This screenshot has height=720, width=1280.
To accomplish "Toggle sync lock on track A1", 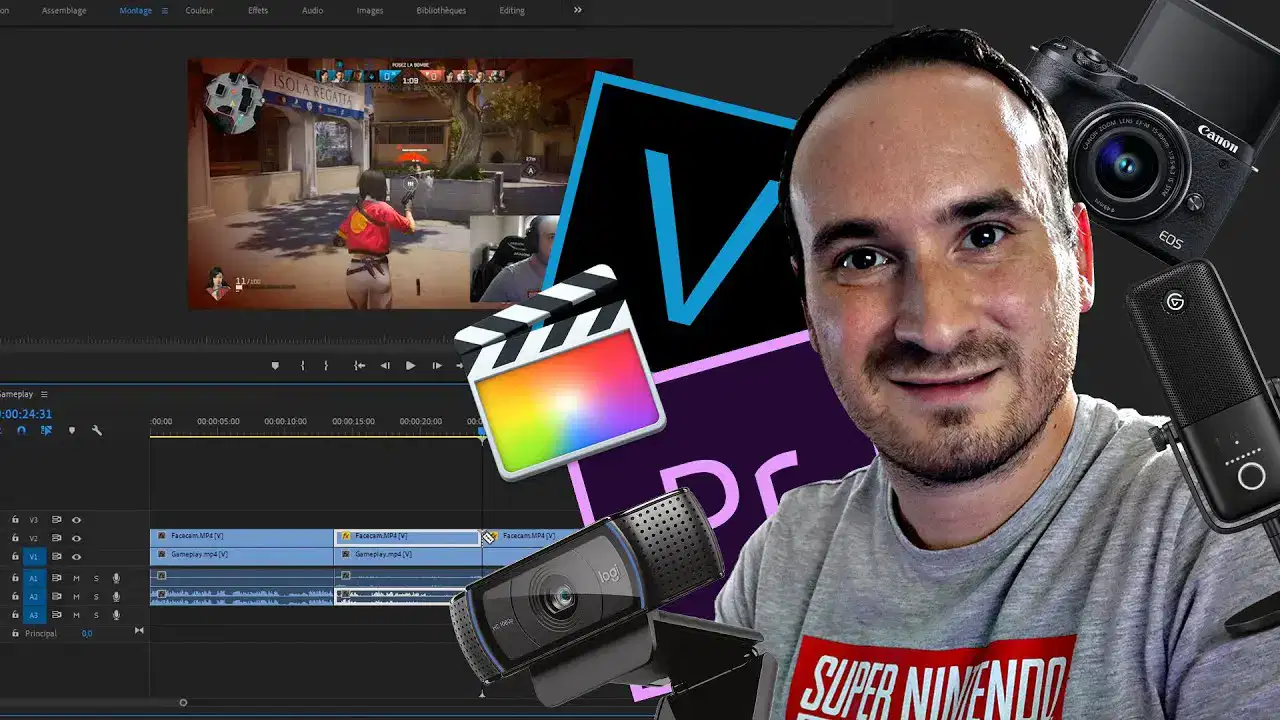I will [x=57, y=578].
